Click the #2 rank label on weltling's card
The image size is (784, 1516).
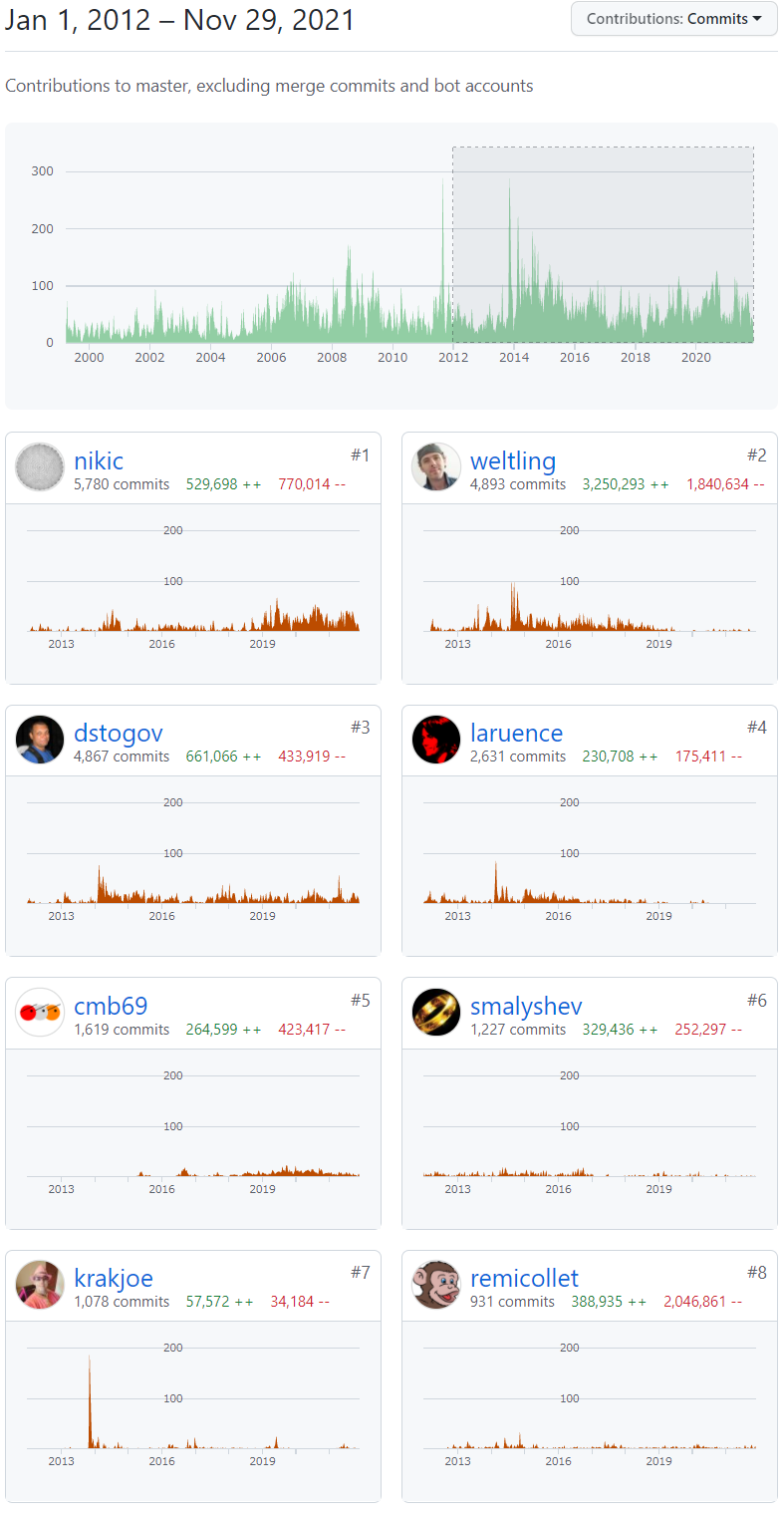(757, 455)
